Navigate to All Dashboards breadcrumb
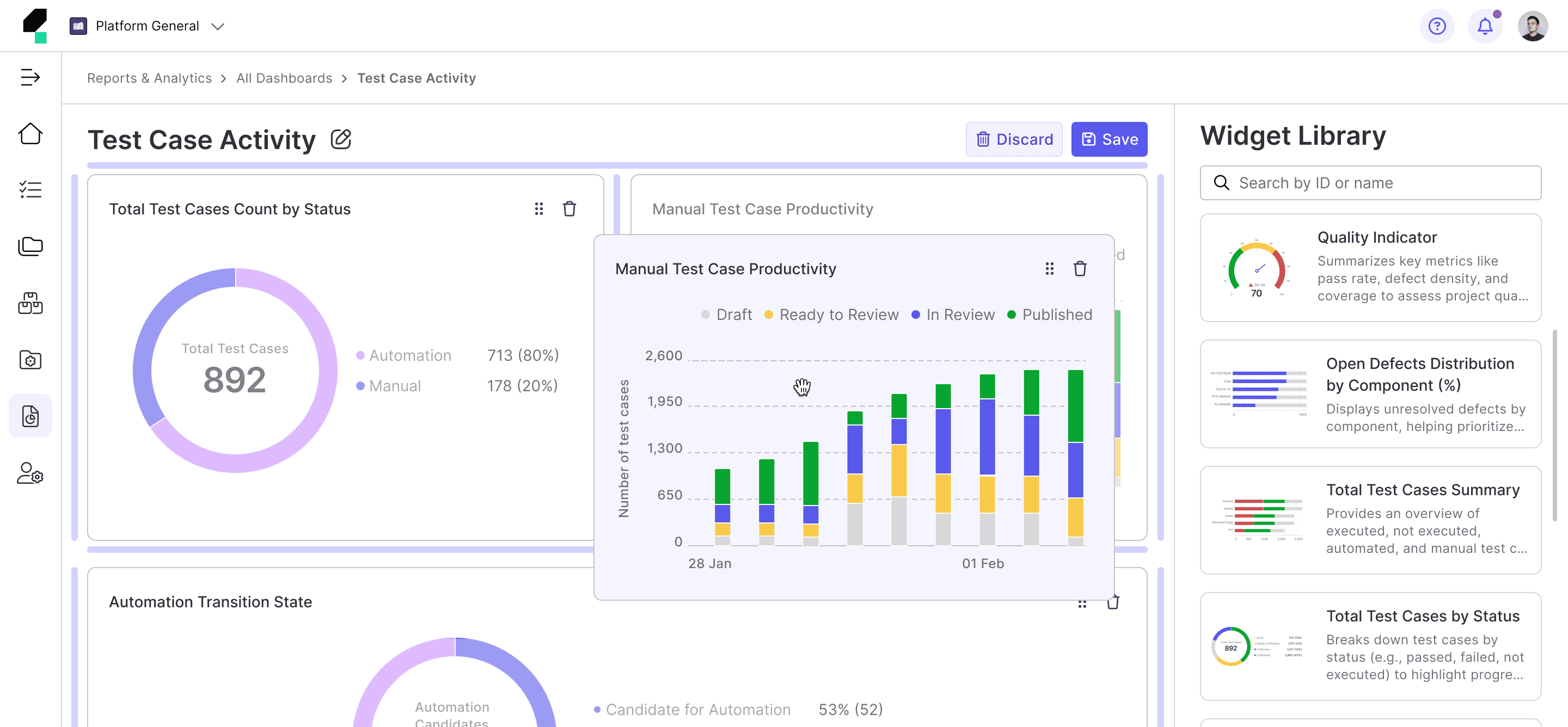This screenshot has width=1568, height=727. click(x=284, y=78)
